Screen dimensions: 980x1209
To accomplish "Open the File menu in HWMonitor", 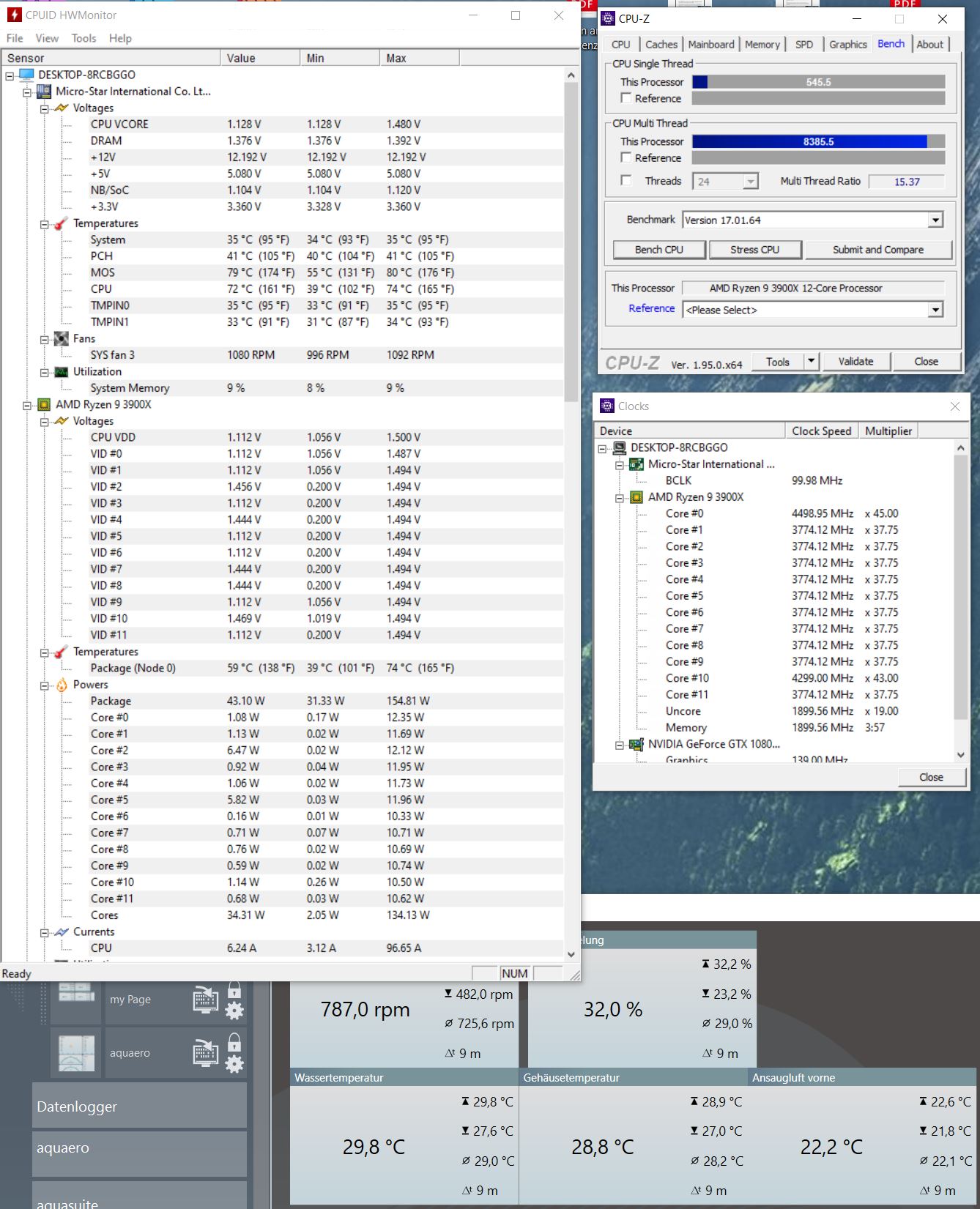I will [x=15, y=38].
